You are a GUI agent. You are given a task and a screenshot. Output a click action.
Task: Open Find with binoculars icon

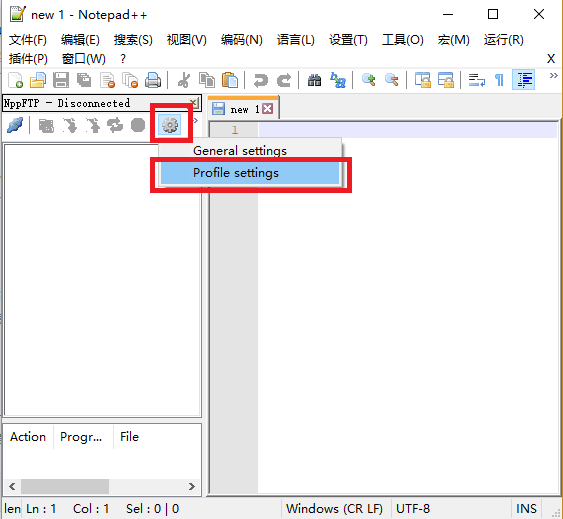pyautogui.click(x=314, y=80)
